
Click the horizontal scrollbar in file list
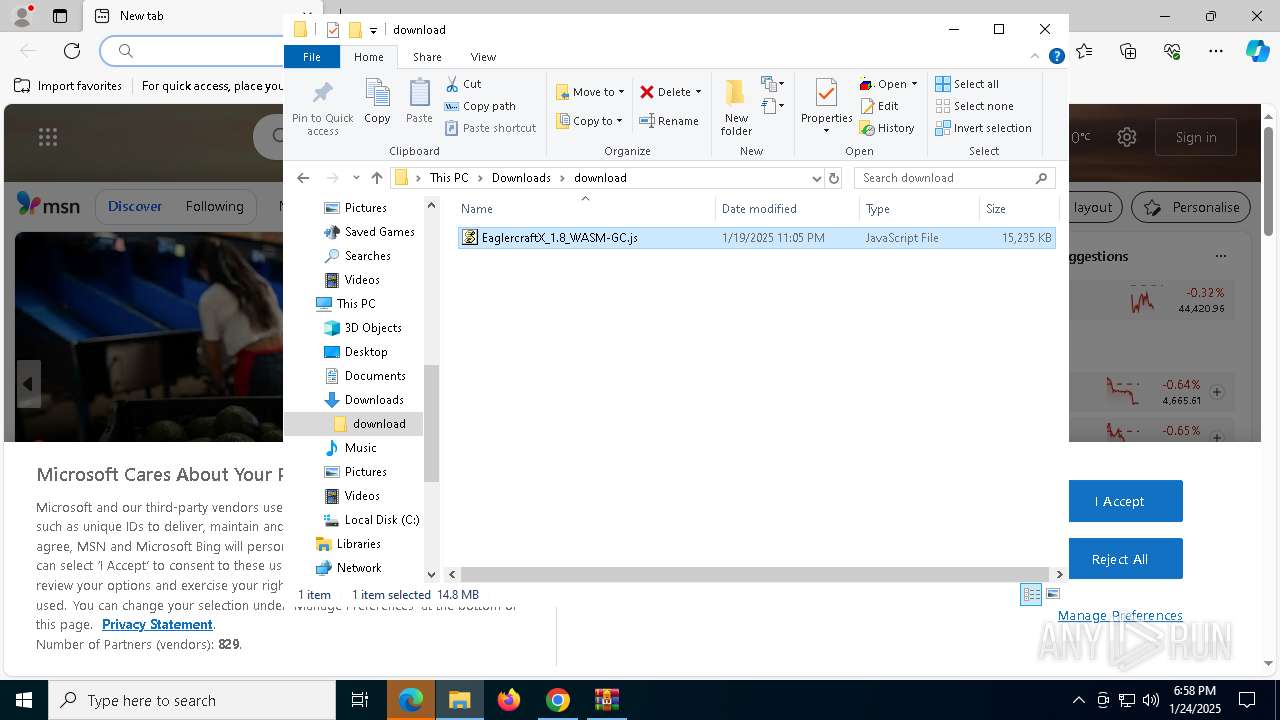755,574
